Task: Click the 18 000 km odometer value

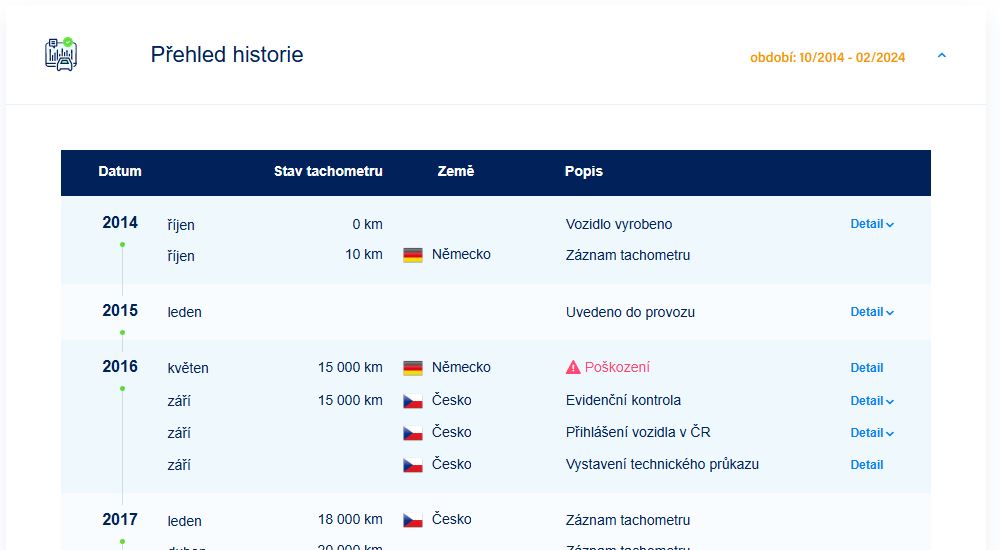Action: [x=350, y=519]
